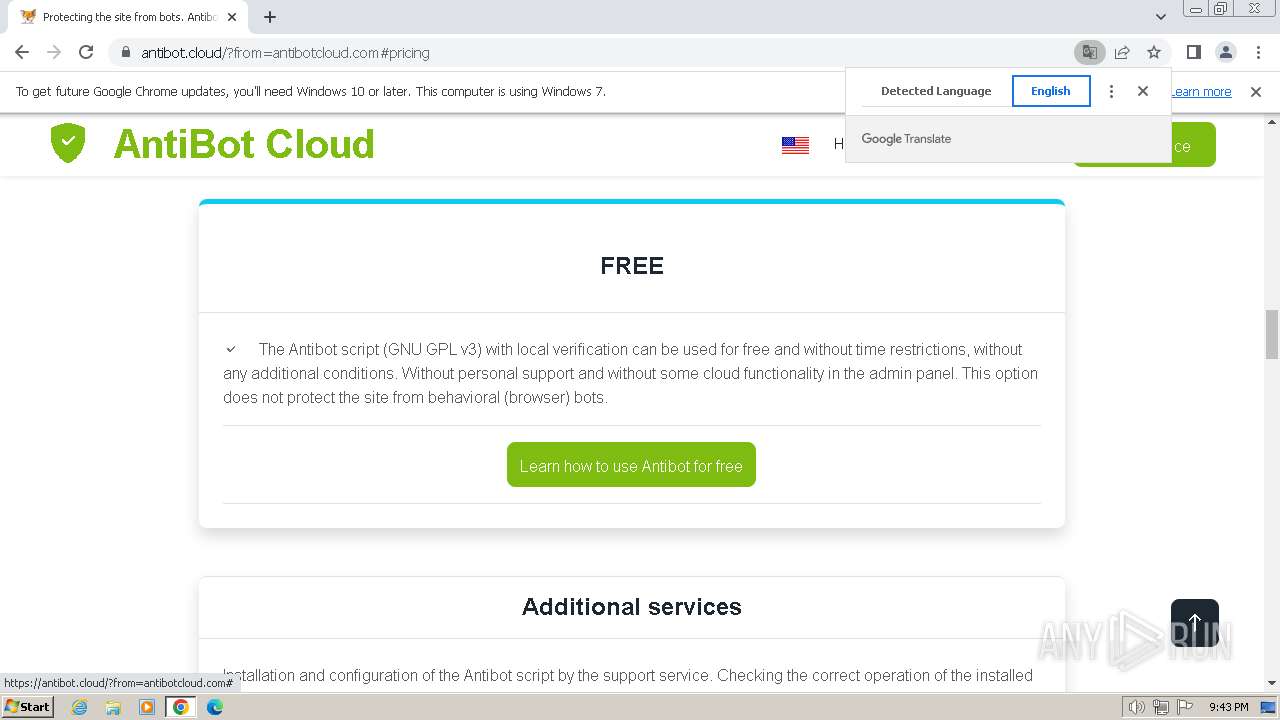Reload the current page
Image resolution: width=1280 pixels, height=720 pixels.
coord(86,52)
